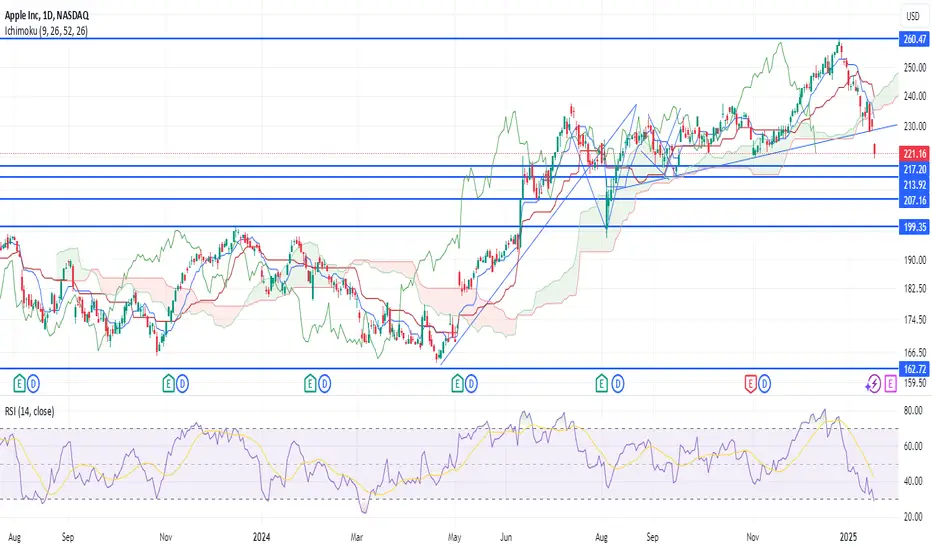
Task: Click the earnings E icon for February 2024
Action: [x=310, y=384]
